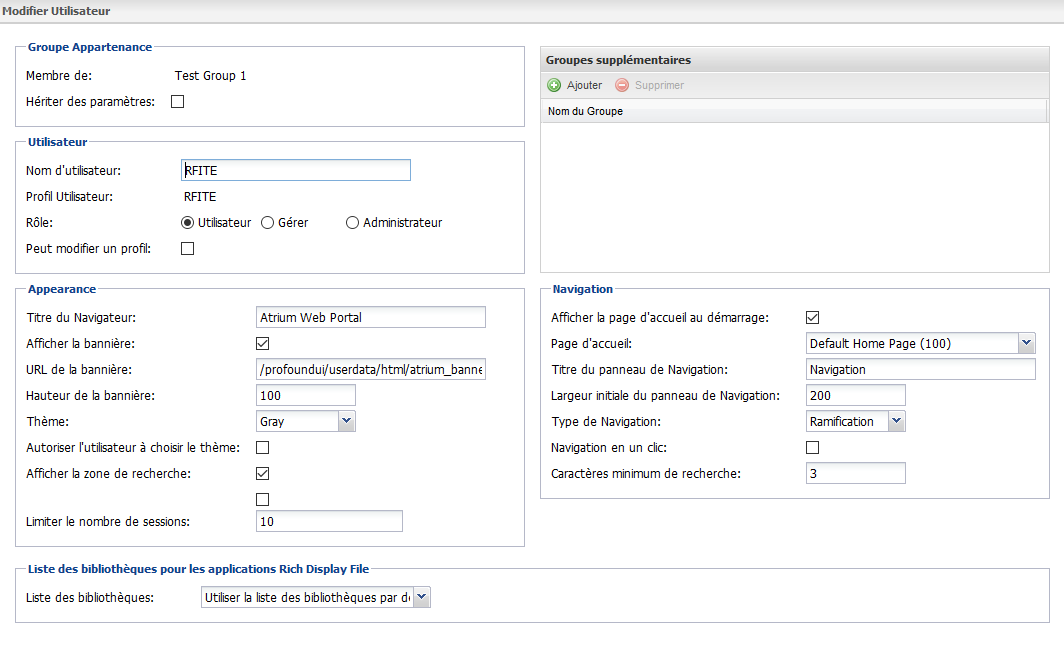Select the Gérer role radio button

point(267,223)
